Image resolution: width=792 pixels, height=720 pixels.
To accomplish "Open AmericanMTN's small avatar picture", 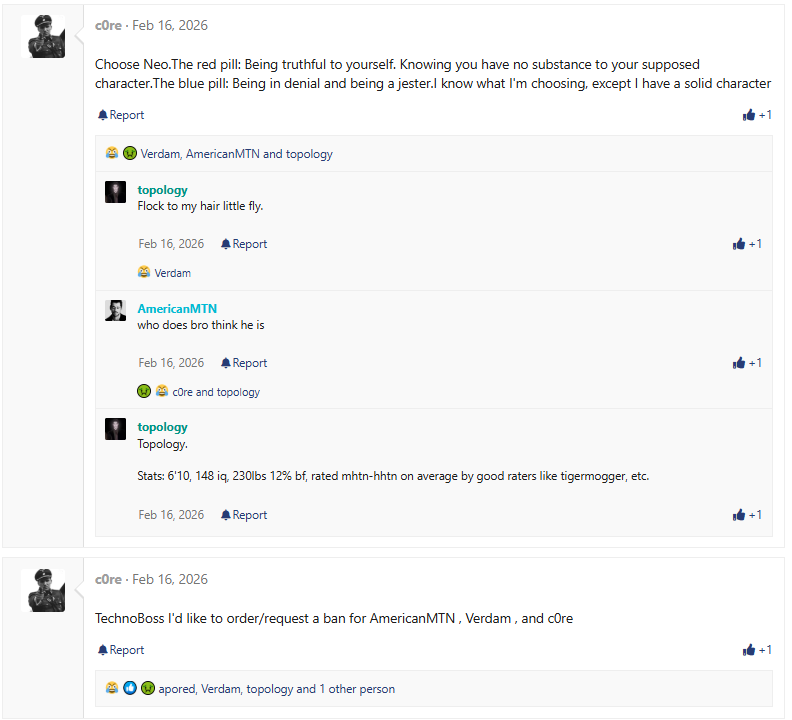I will 115,311.
